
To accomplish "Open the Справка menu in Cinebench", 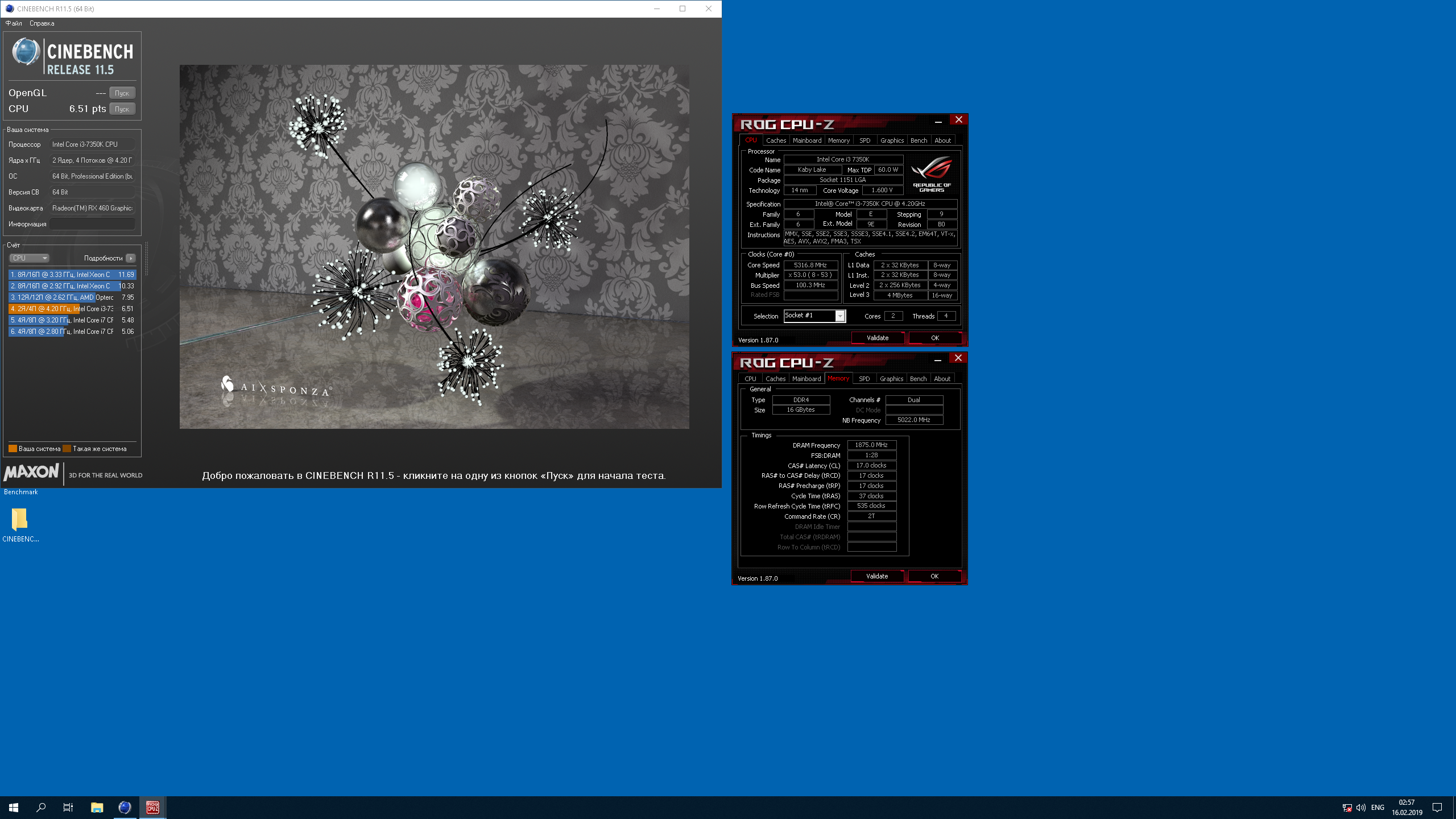I will pos(42,23).
